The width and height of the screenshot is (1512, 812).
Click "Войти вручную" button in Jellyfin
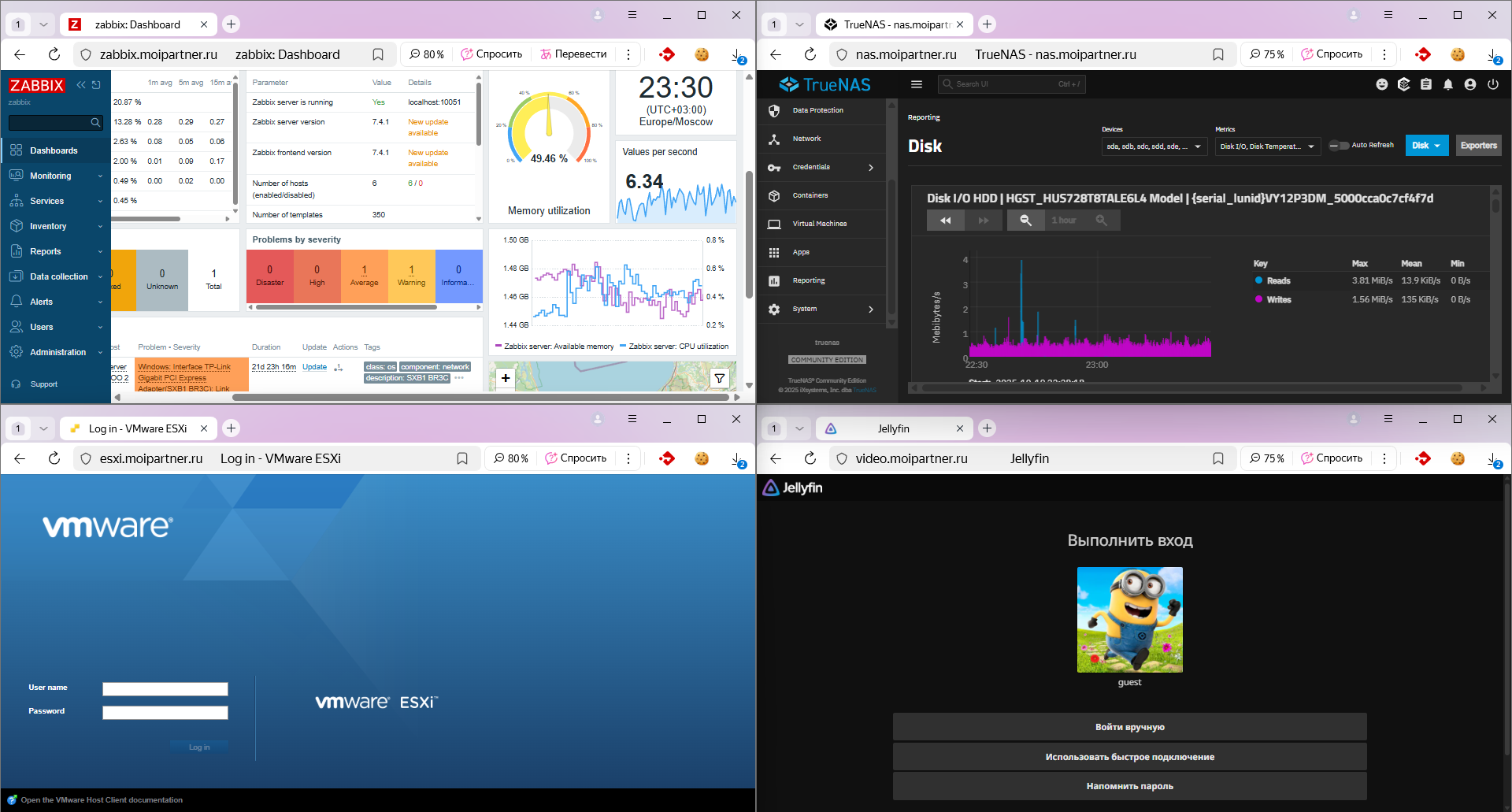[x=1129, y=727]
